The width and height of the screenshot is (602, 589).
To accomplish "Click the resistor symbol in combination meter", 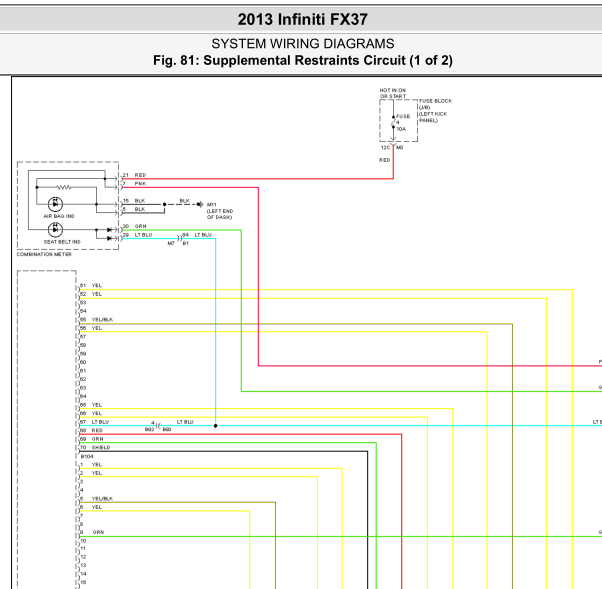I will coord(63,187).
